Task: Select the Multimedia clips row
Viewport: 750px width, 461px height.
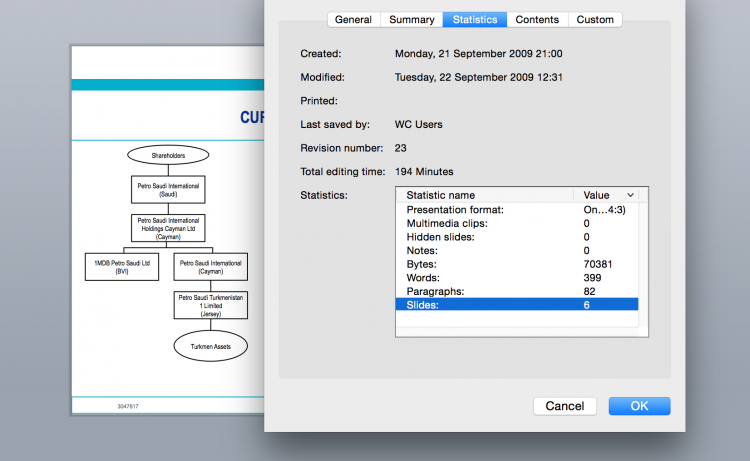Action: pyautogui.click(x=517, y=223)
